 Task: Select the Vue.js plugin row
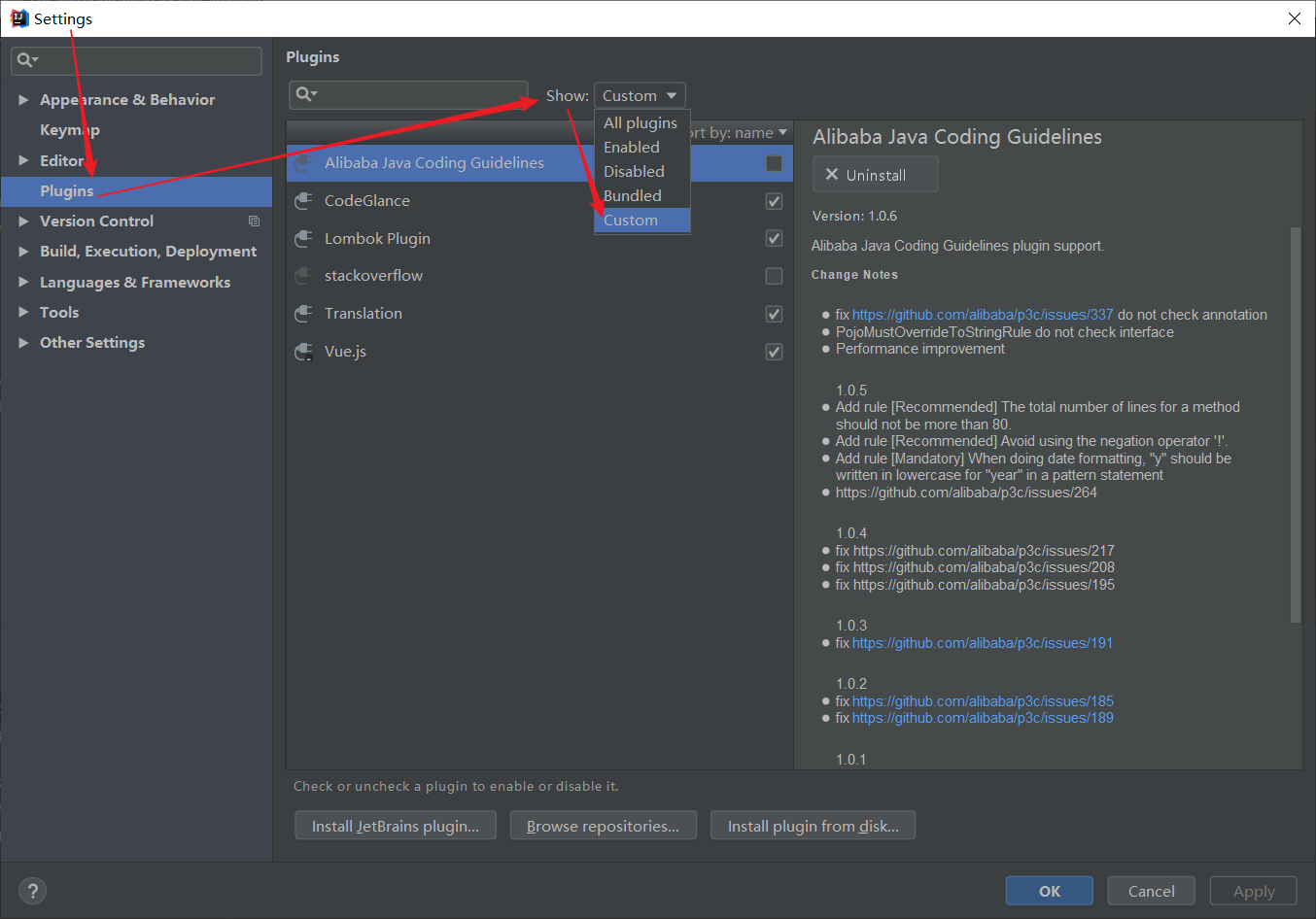pyautogui.click(x=539, y=352)
